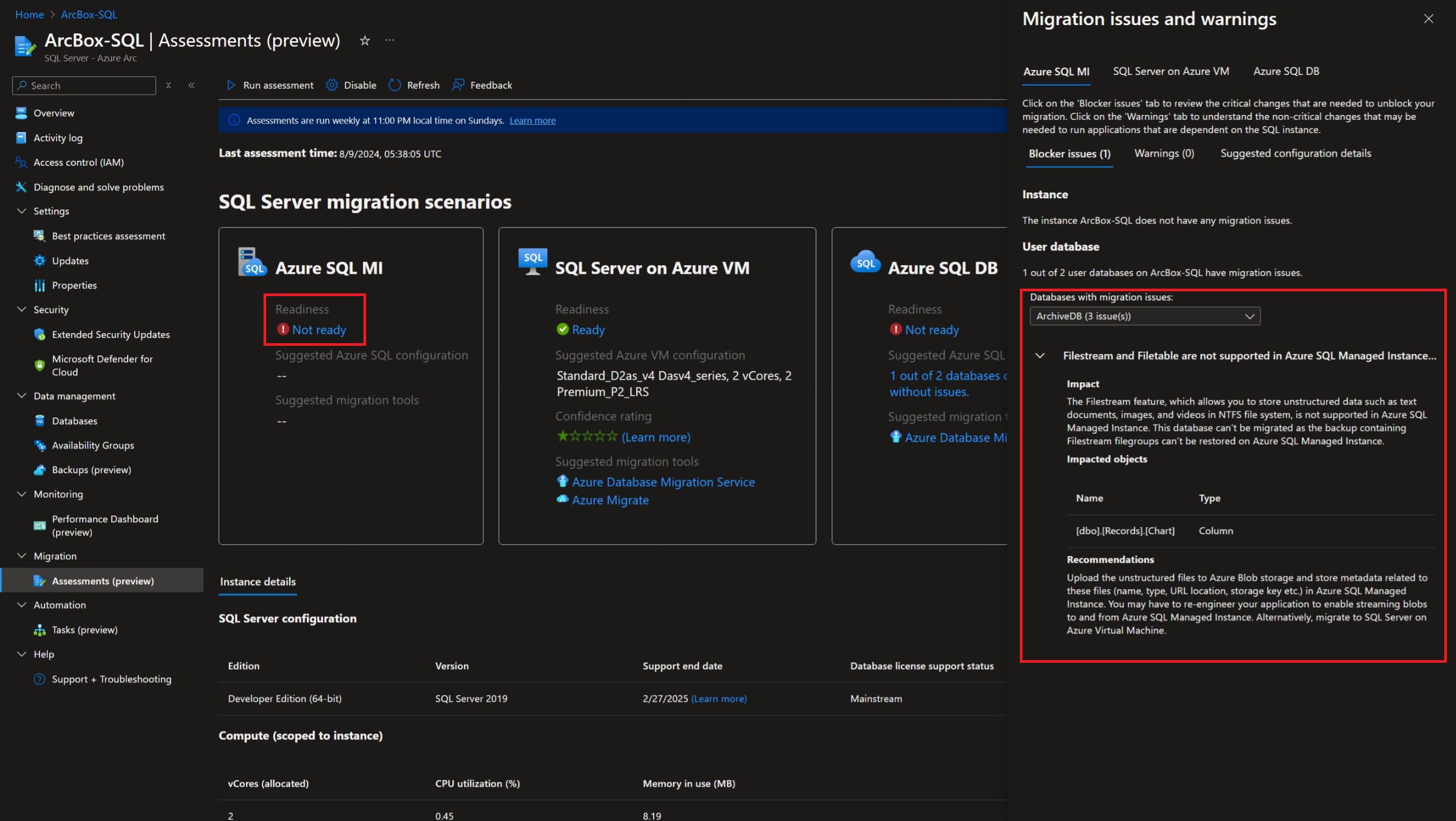Collapse the Migration sidebar group

tap(22, 556)
